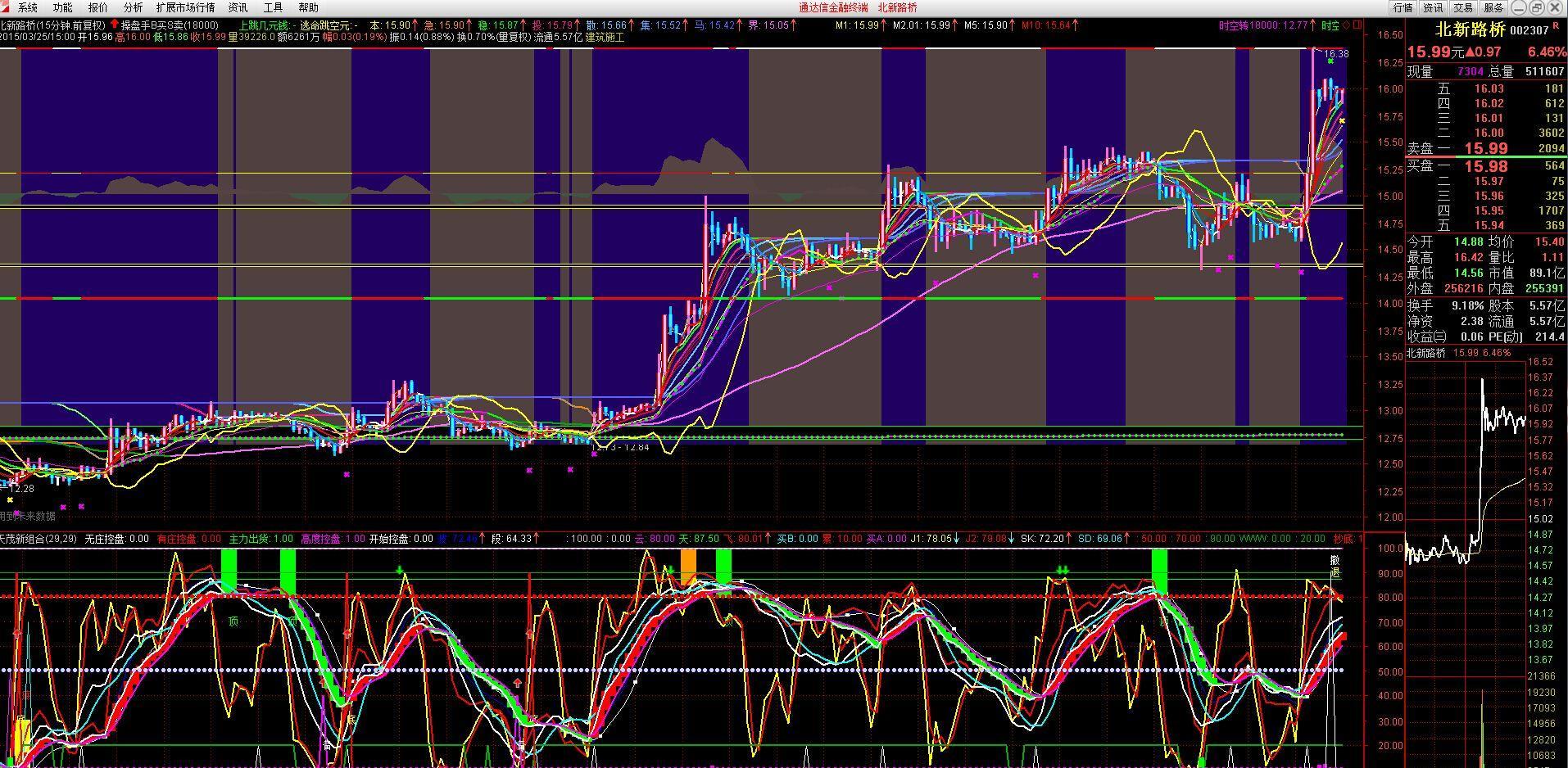Click the red up arrow before 操盘手B买S卖

[114, 25]
